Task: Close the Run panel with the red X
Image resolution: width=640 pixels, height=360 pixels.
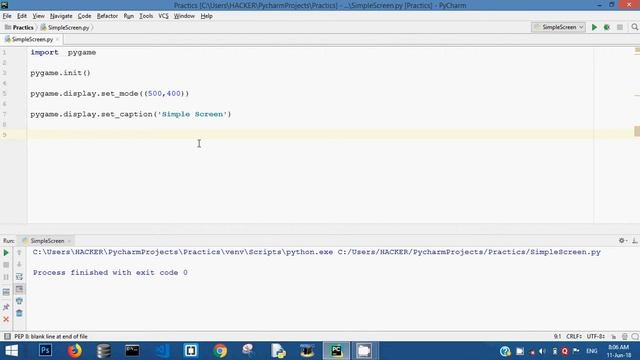Action: pos(6,319)
